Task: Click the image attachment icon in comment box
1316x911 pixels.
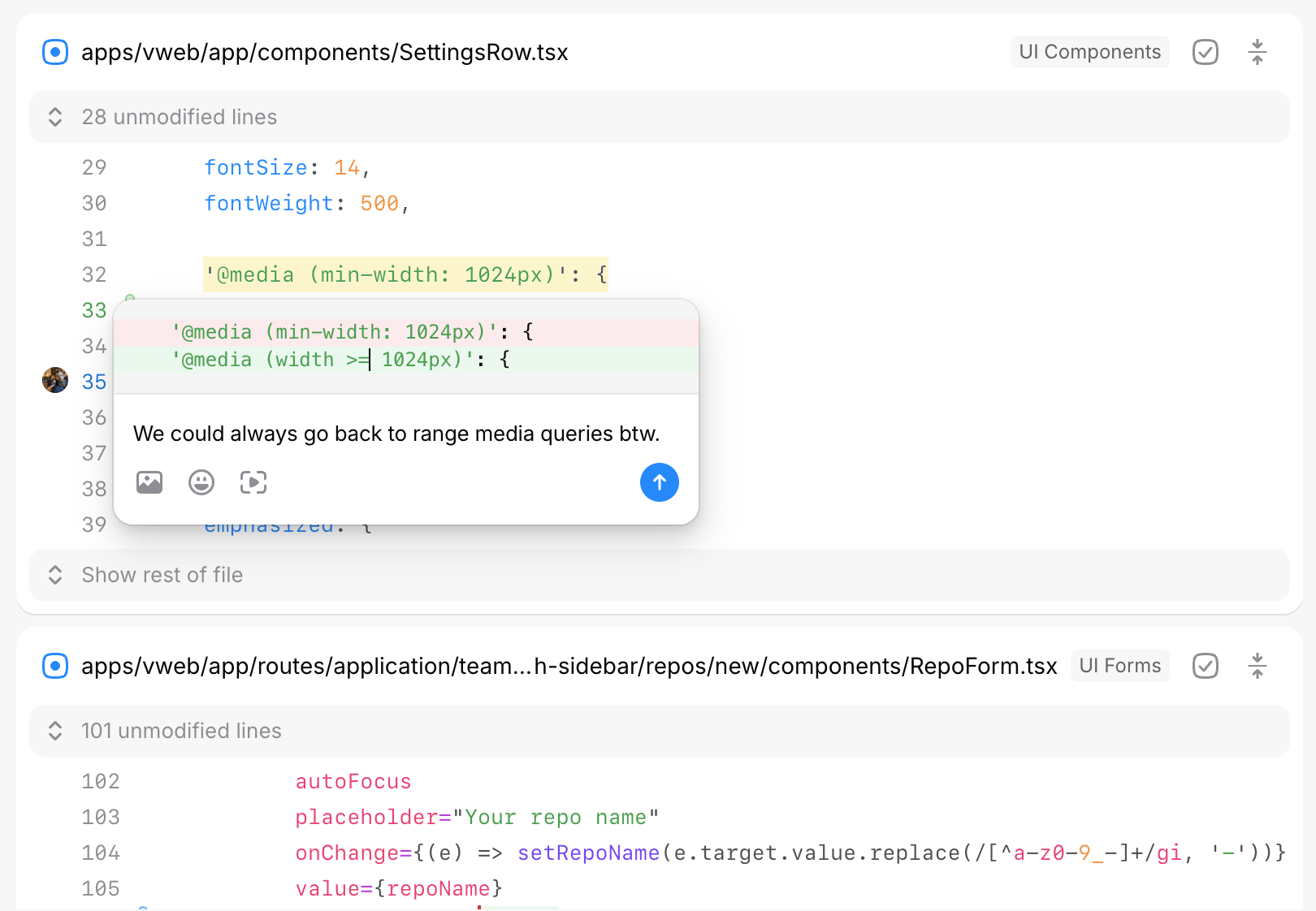Action: [149, 482]
